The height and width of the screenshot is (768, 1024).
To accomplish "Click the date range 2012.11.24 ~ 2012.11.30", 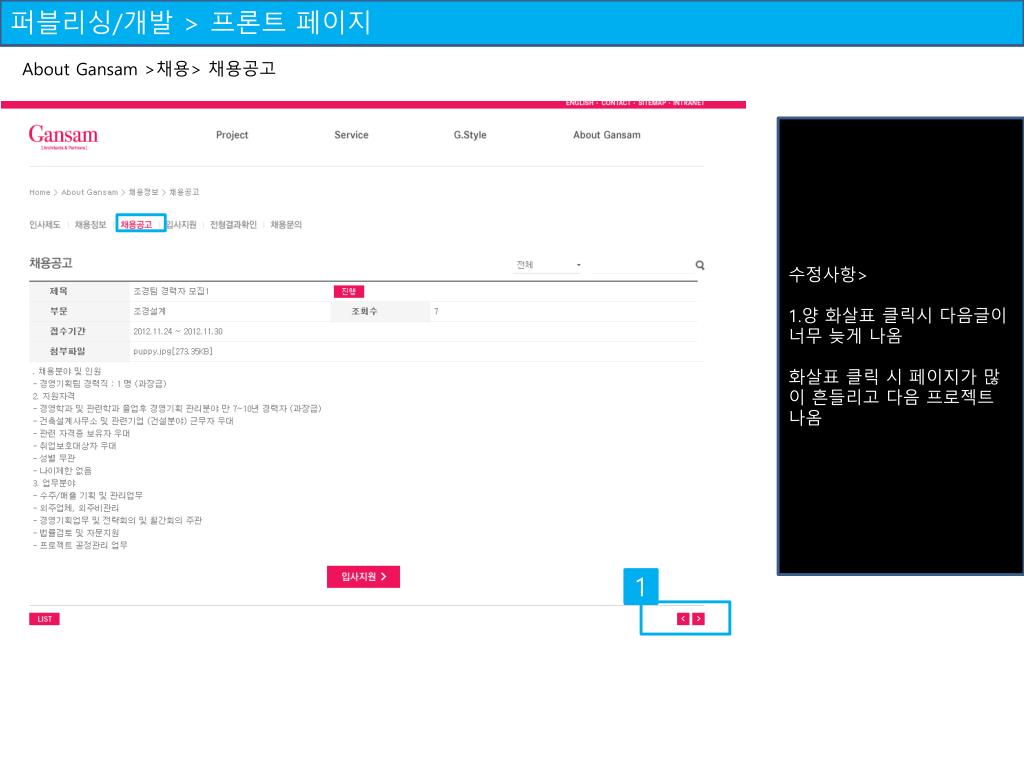I will [x=178, y=332].
